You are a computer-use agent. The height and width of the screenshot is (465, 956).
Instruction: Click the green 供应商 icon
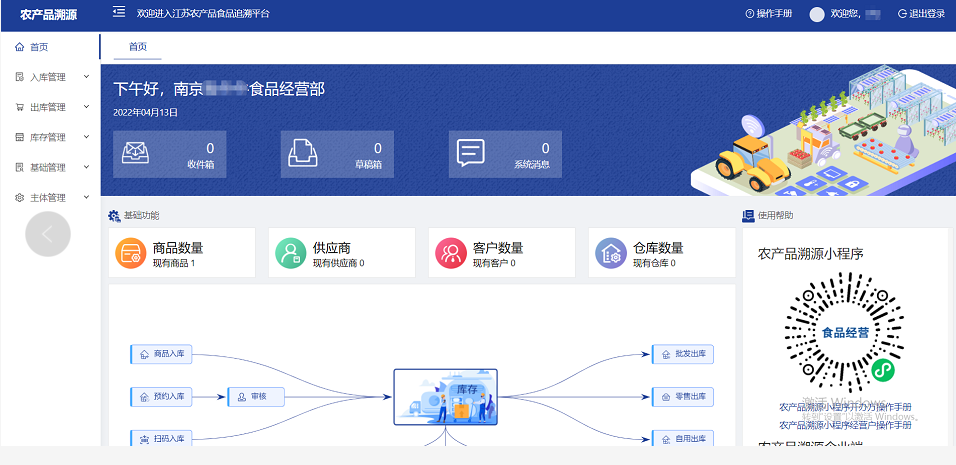coord(290,254)
